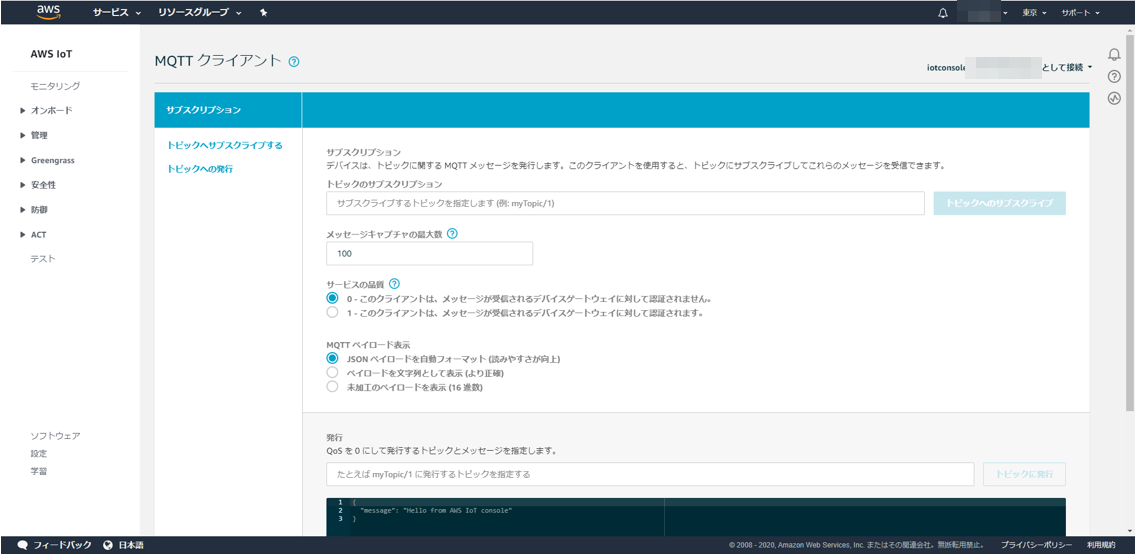Click the pin shortcut icon in header

point(263,13)
